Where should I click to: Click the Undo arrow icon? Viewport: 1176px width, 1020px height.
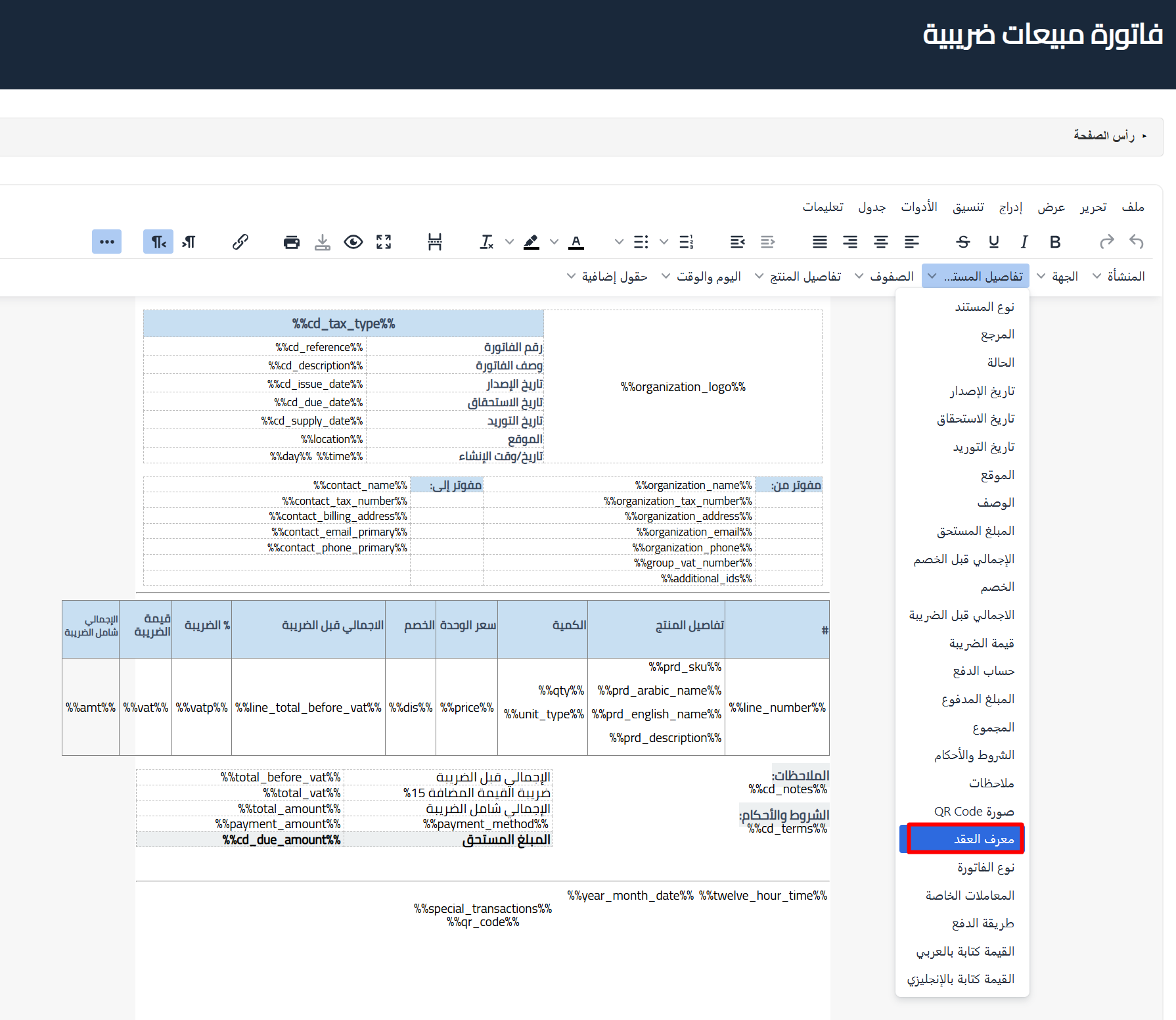(x=1137, y=242)
